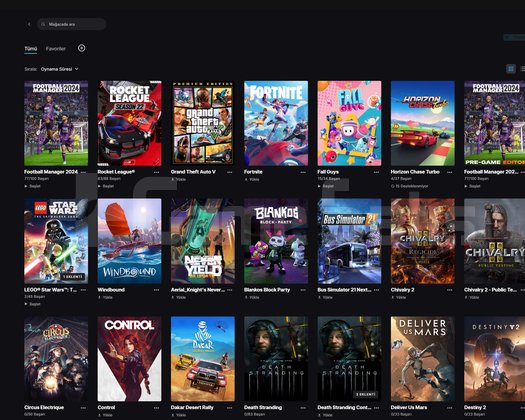Open three-dot menu for Grand Theft Auto V
Viewport: 525px width, 420px height.
(230, 172)
